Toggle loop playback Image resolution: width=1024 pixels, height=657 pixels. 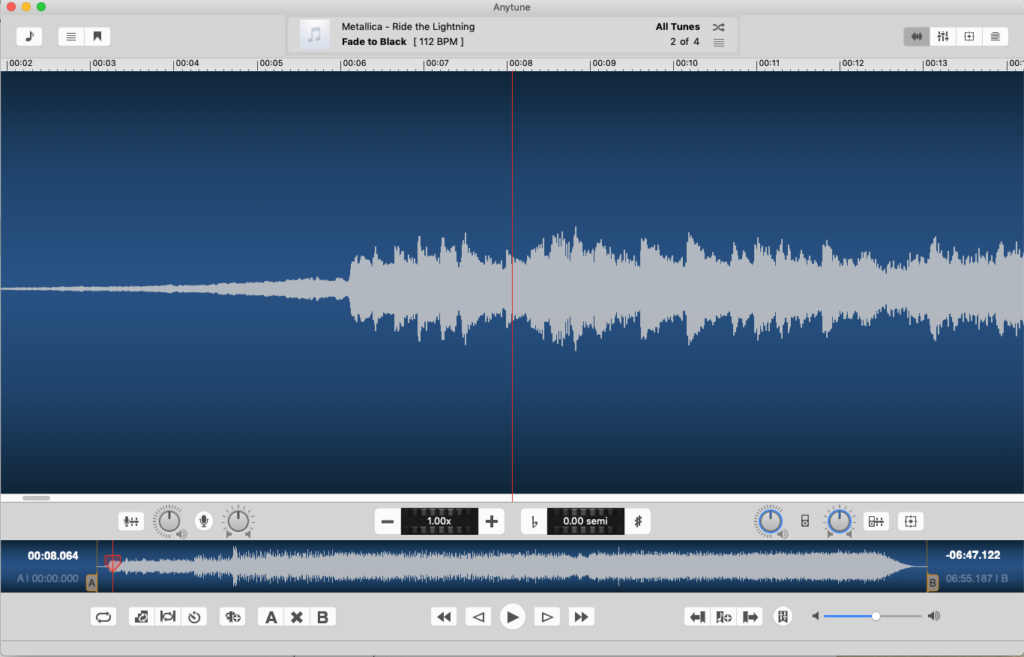(x=103, y=617)
